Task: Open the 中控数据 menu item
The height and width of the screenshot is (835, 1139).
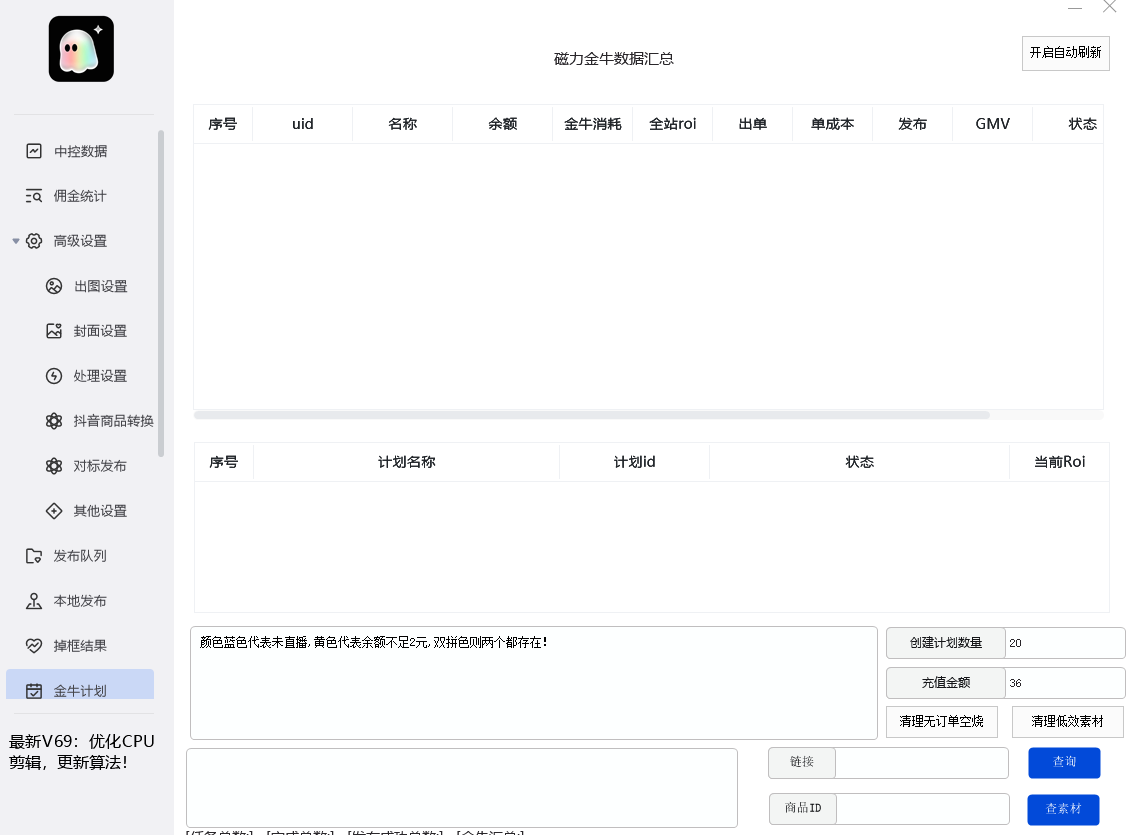Action: coord(80,151)
